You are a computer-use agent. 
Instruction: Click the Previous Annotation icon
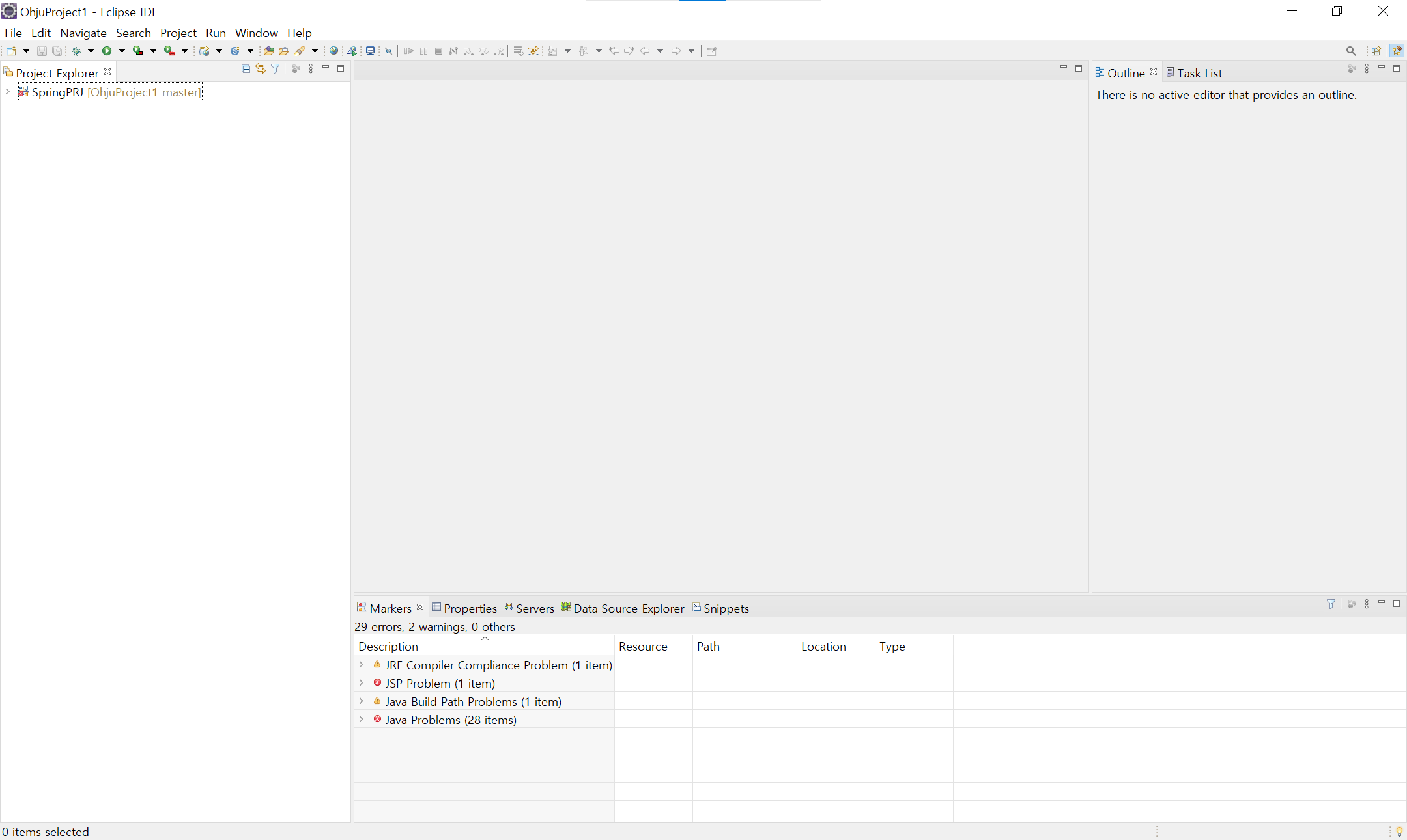tap(584, 51)
